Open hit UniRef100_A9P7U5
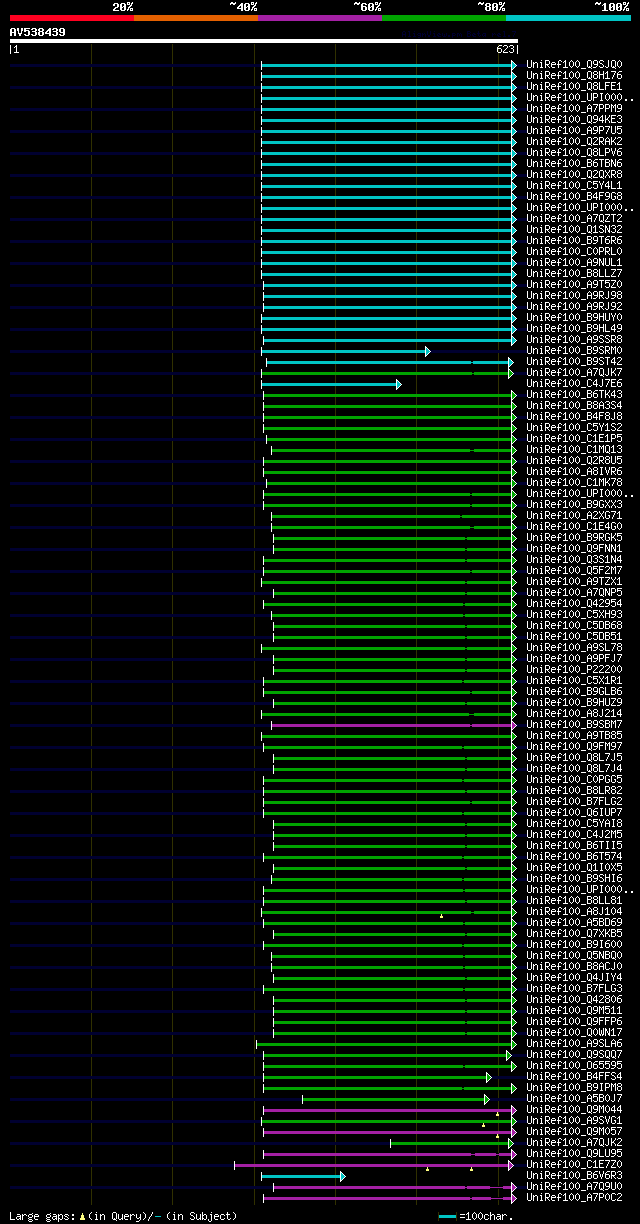Screen dimensions: 640x1224 [574, 131]
